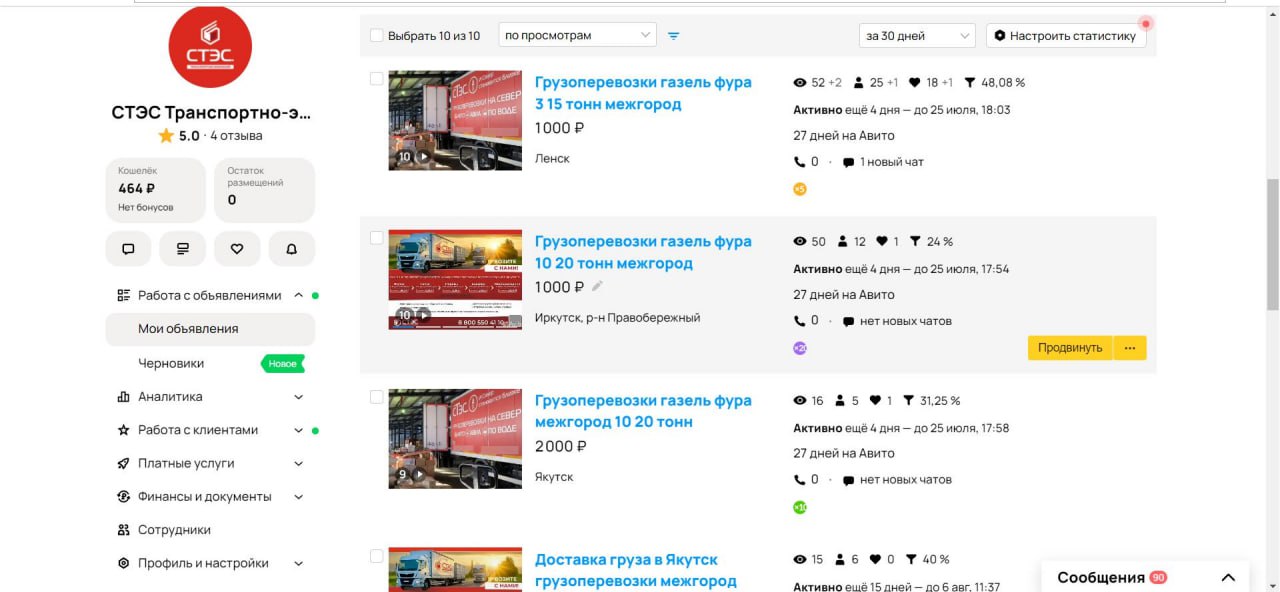1280x592 pixels.
Task: Click the phone calls icon in Lensk listing
Action: (x=799, y=162)
